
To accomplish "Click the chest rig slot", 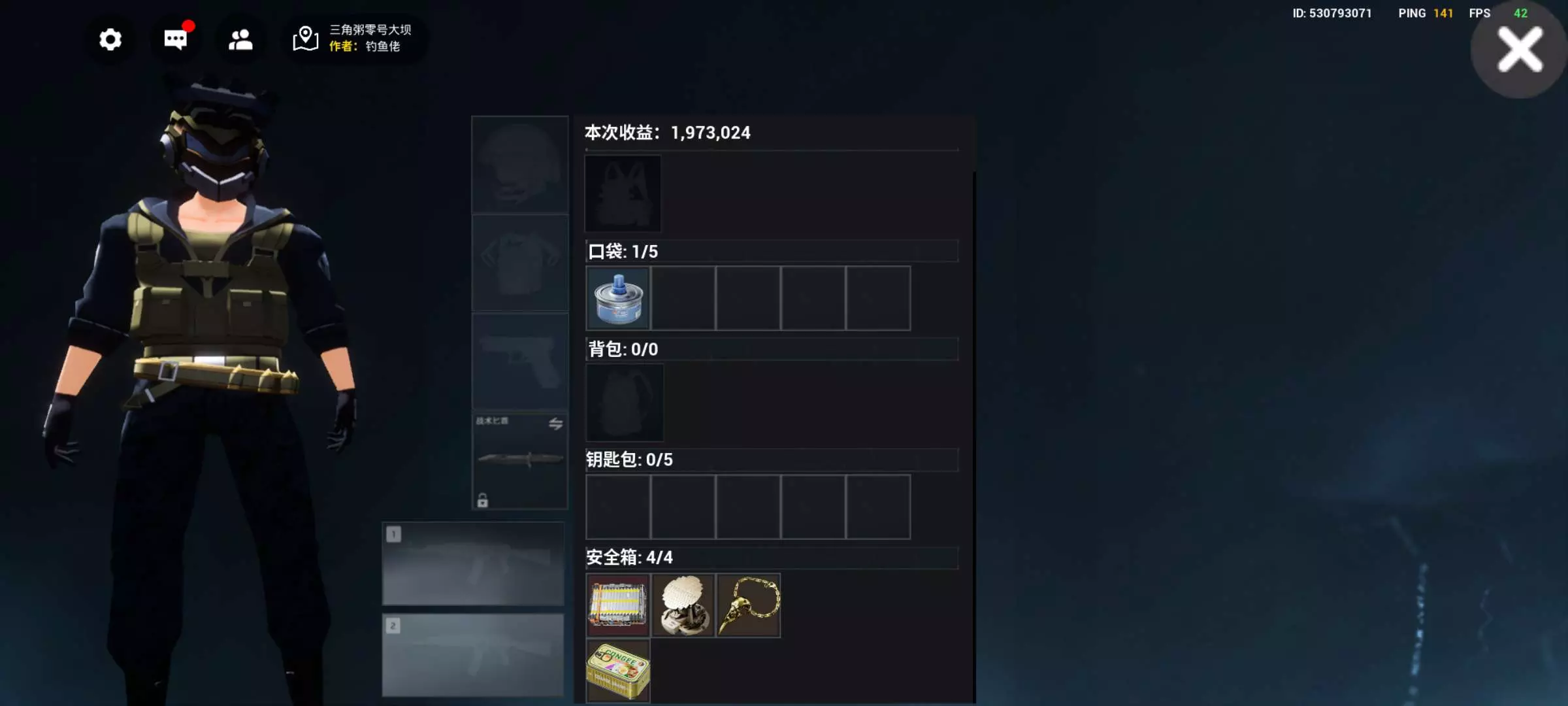I will 623,193.
